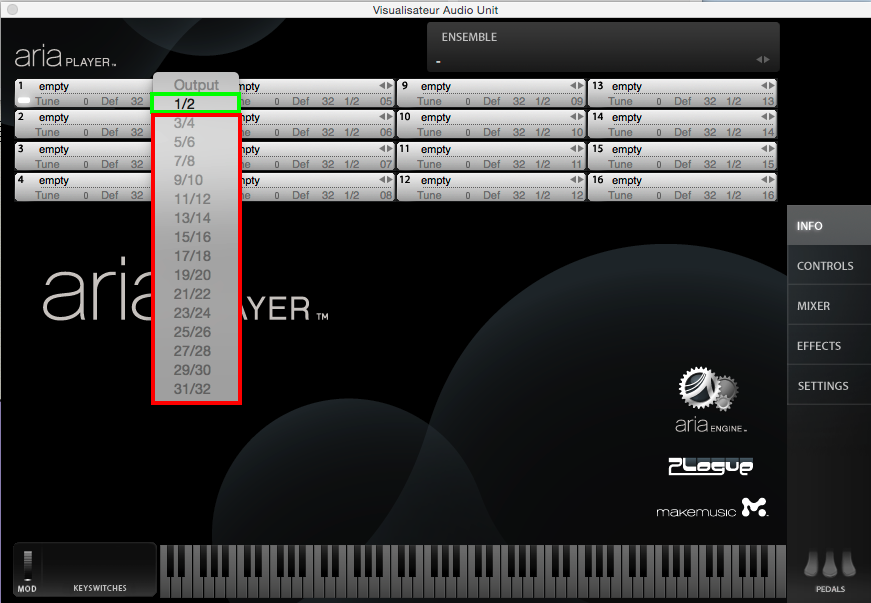
Task: Open the slot 10 empty instrument dropdown
Action: click(x=490, y=118)
